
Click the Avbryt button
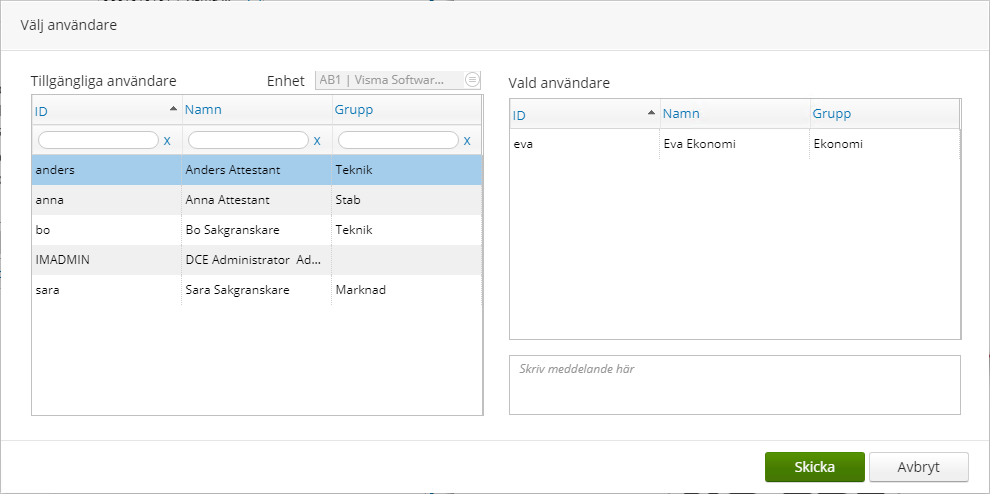point(919,467)
